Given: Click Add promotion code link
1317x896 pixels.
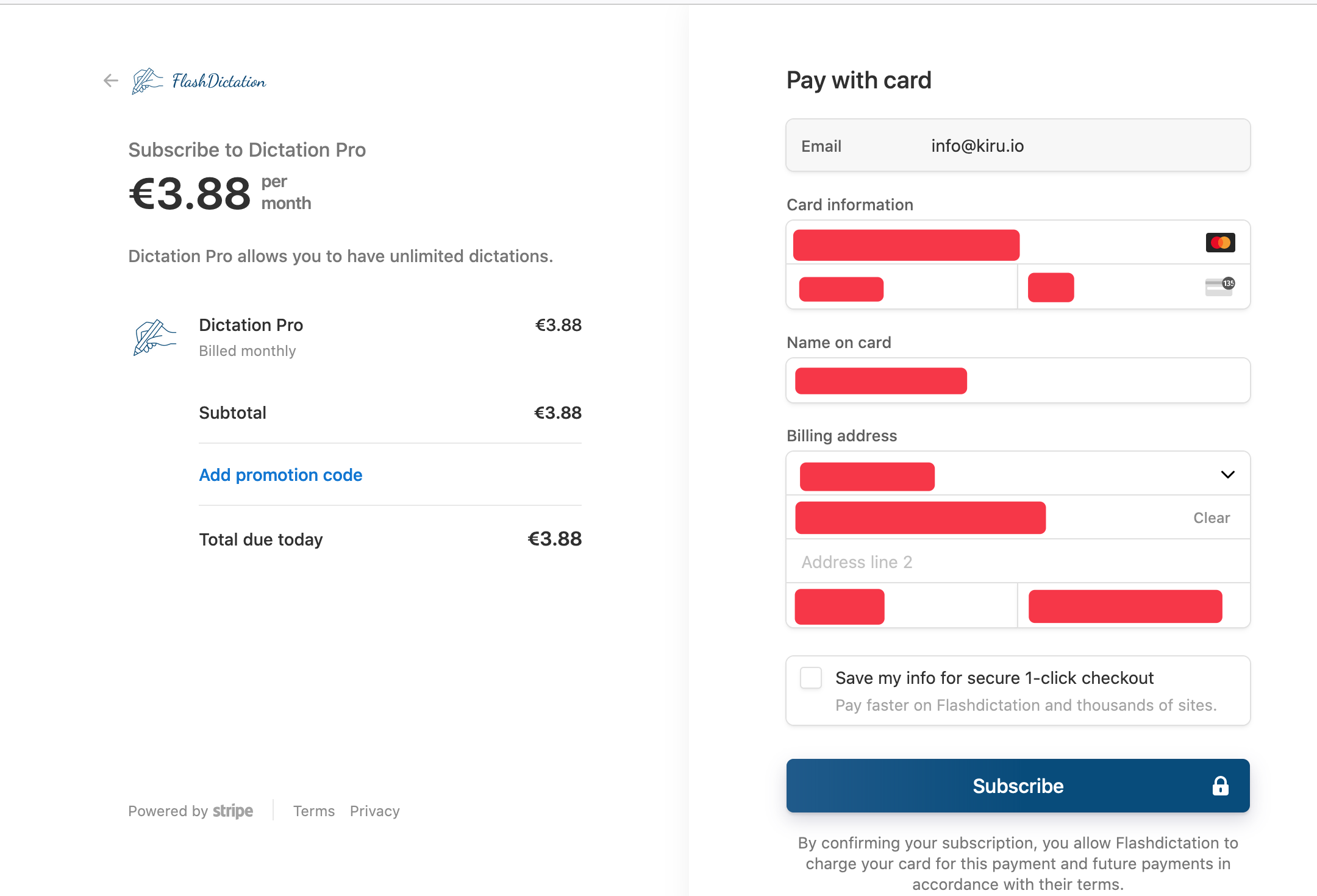Looking at the screenshot, I should pos(280,475).
